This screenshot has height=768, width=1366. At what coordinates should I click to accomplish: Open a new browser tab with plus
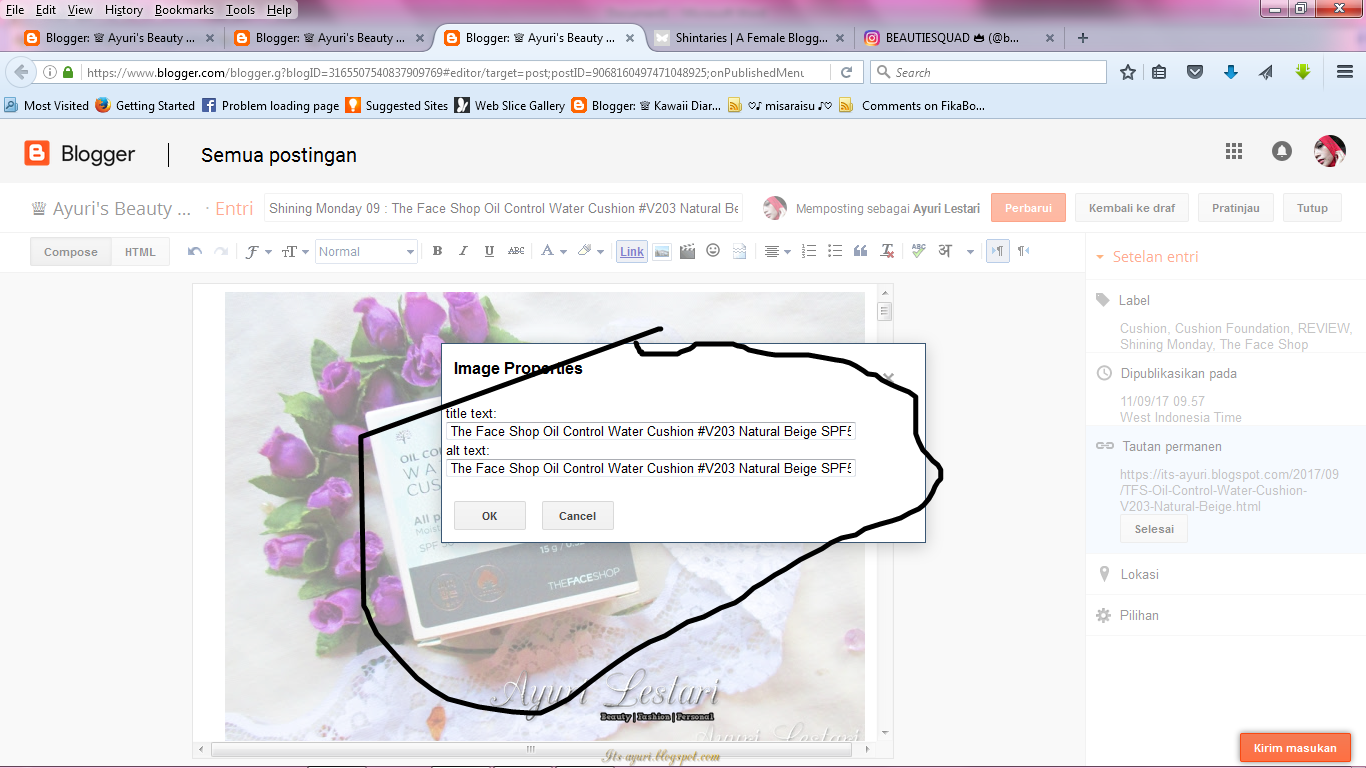pos(1082,38)
